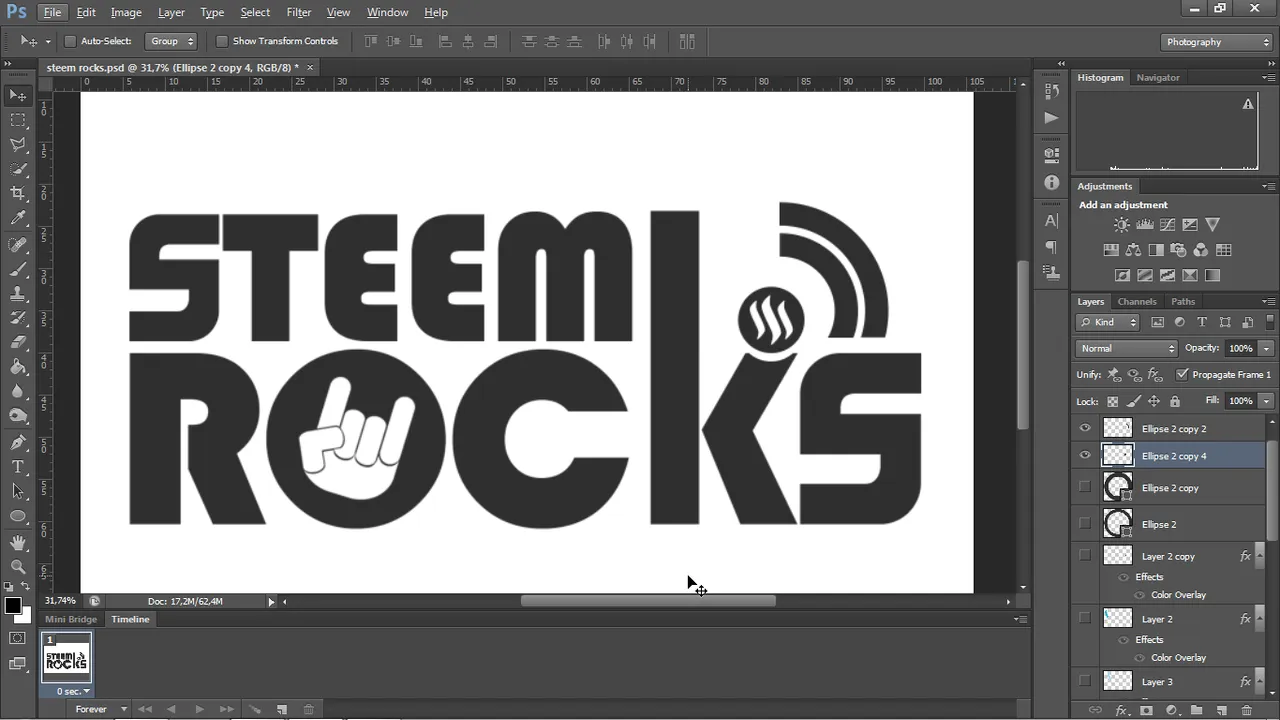Show the Layer 3 layer
Screen dimensions: 1280x720
pos(1085,681)
